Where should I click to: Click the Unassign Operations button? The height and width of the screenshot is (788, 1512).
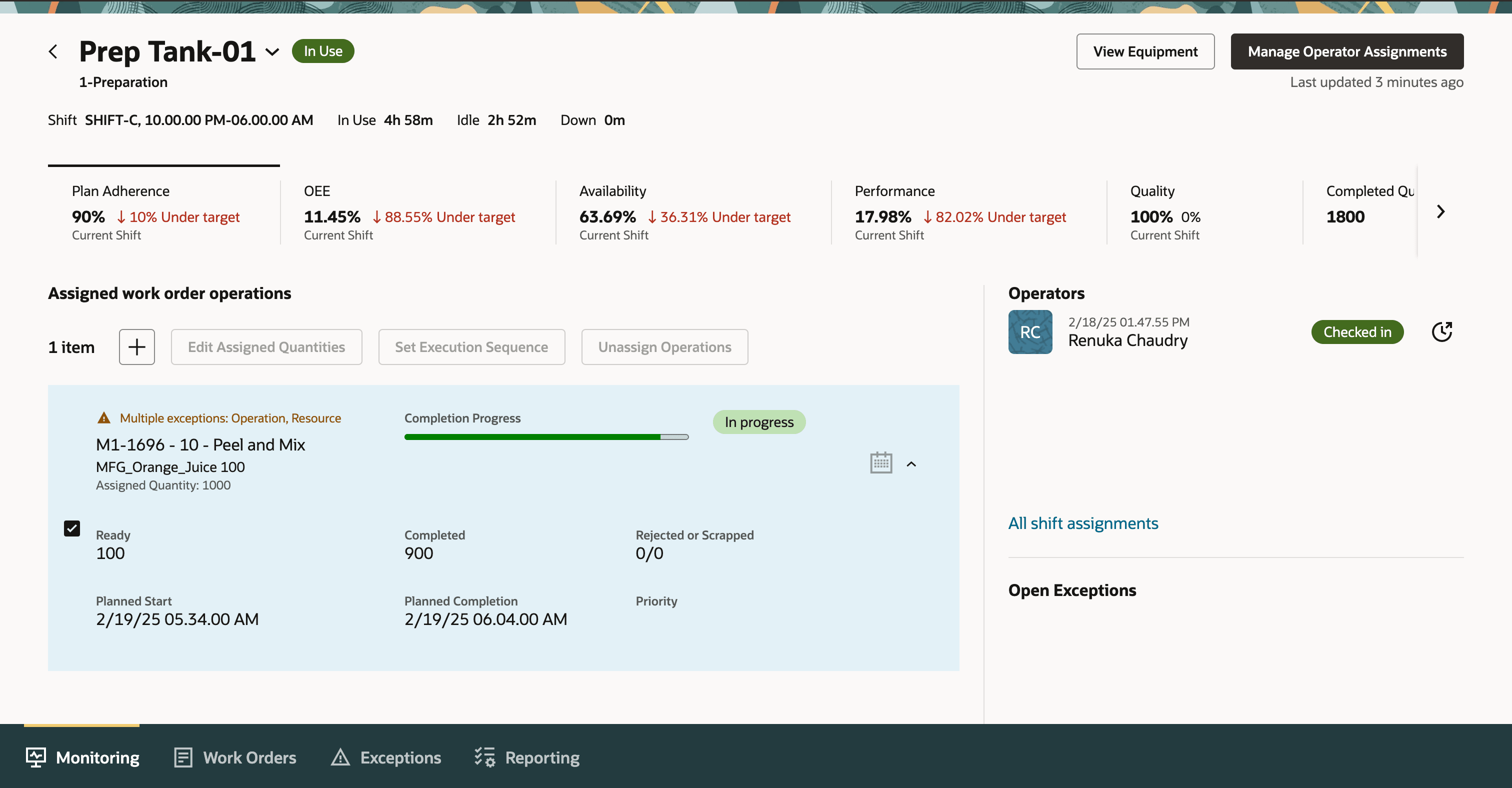point(664,347)
